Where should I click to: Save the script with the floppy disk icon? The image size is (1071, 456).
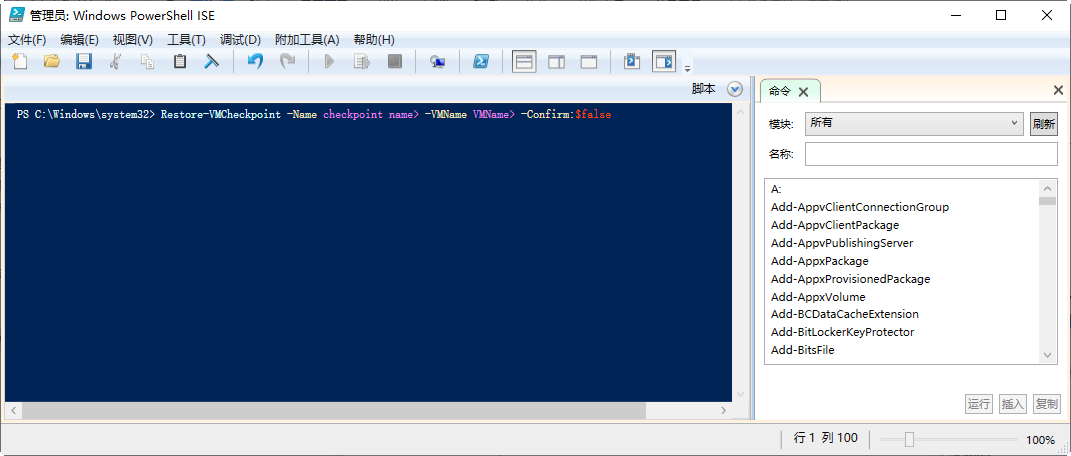coord(84,62)
